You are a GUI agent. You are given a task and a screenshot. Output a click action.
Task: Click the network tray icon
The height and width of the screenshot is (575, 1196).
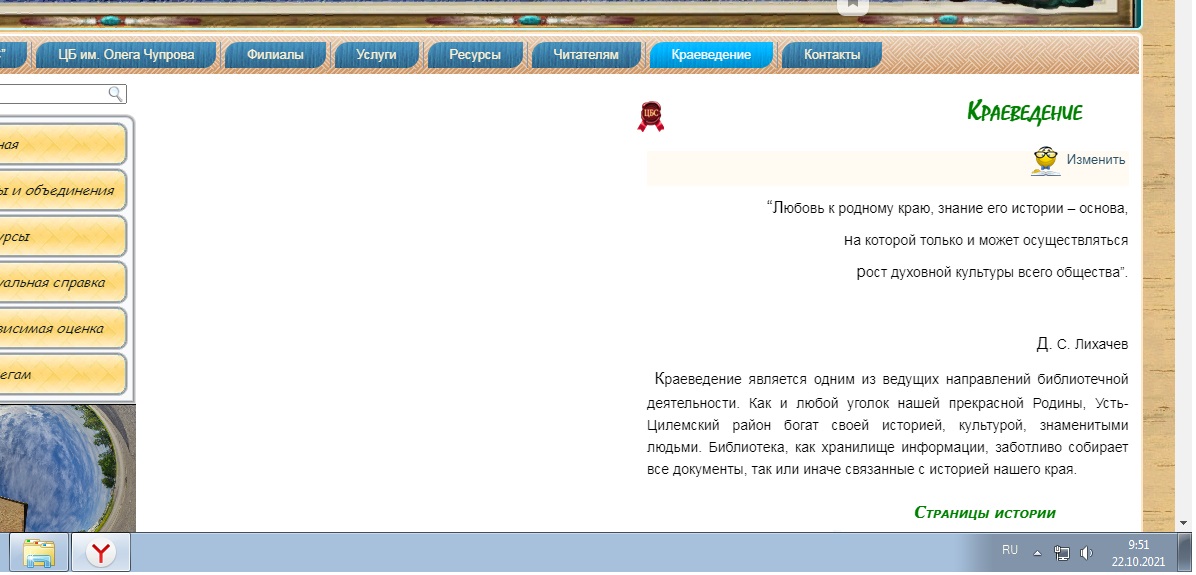(1061, 553)
